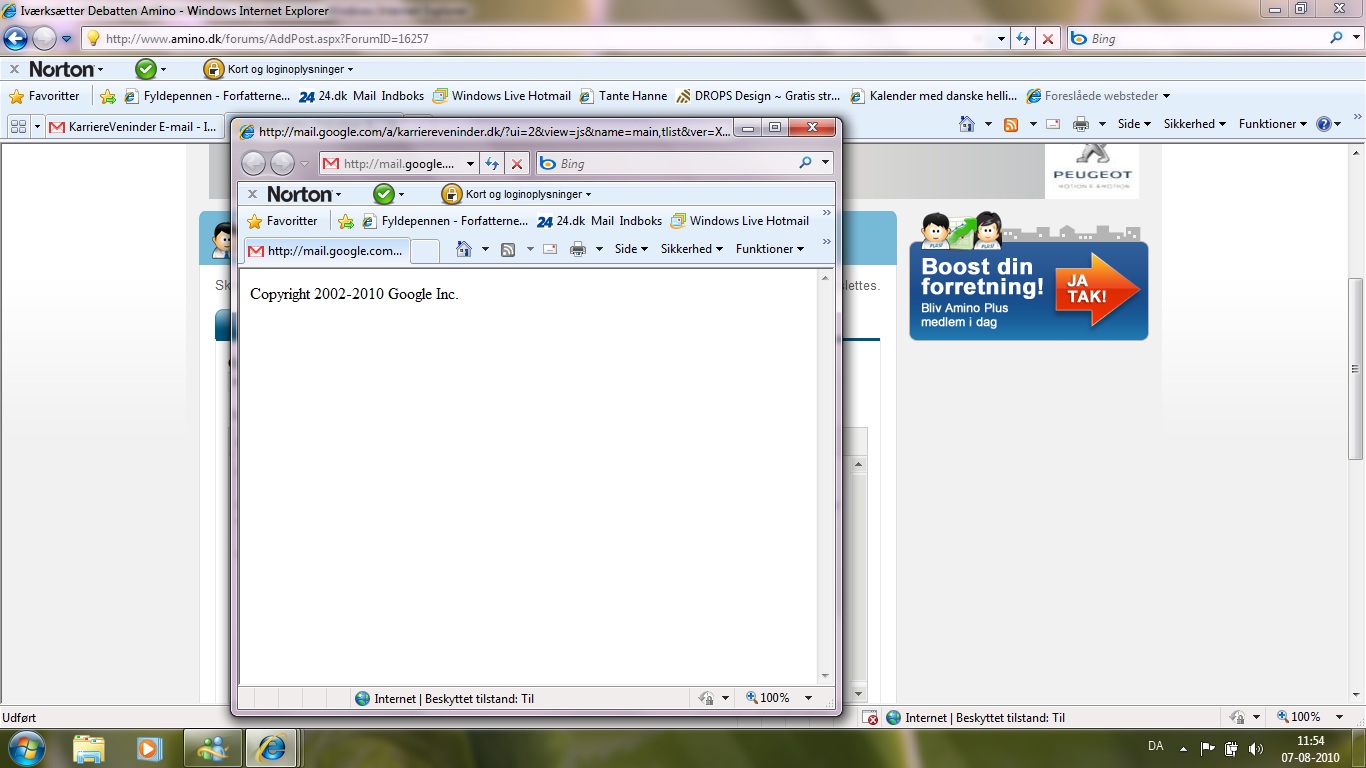Open the blue Help question mark icon
This screenshot has width=1366, height=768.
point(1324,124)
